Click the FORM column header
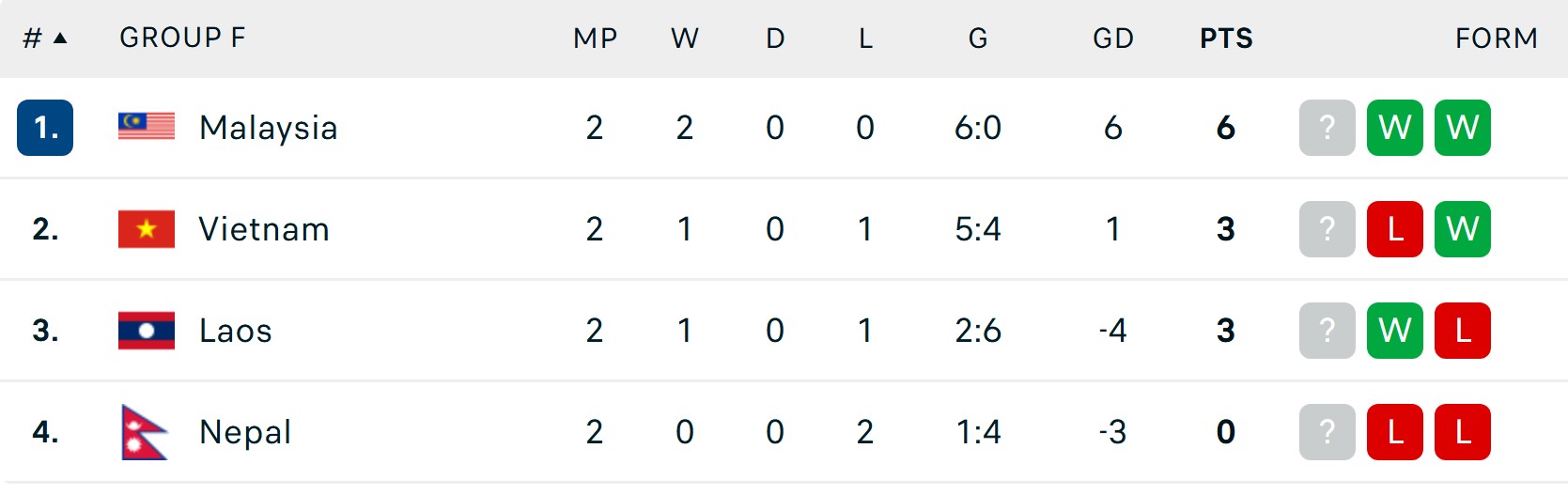The image size is (1568, 495). click(x=1496, y=39)
